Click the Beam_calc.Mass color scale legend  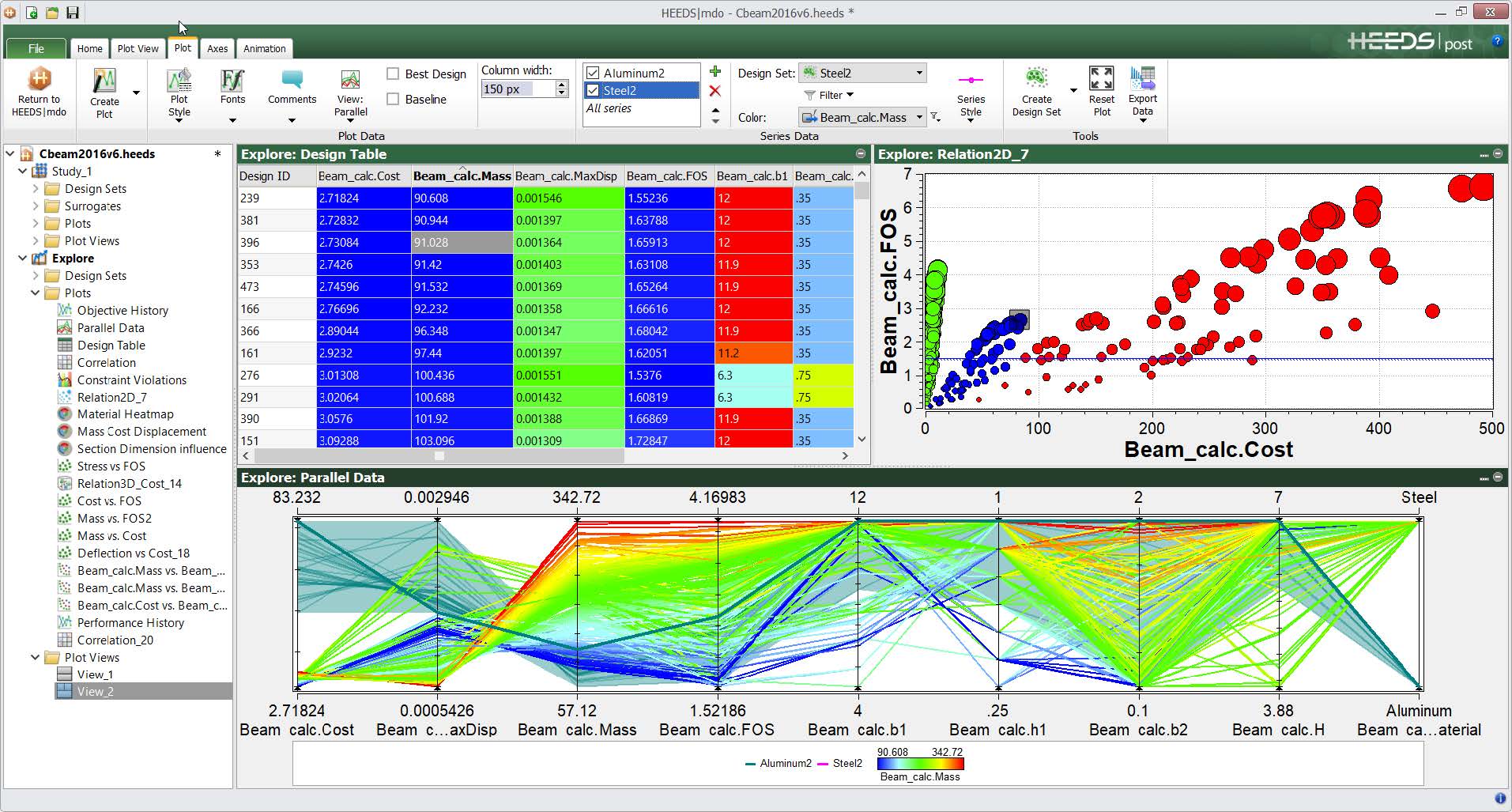point(920,764)
